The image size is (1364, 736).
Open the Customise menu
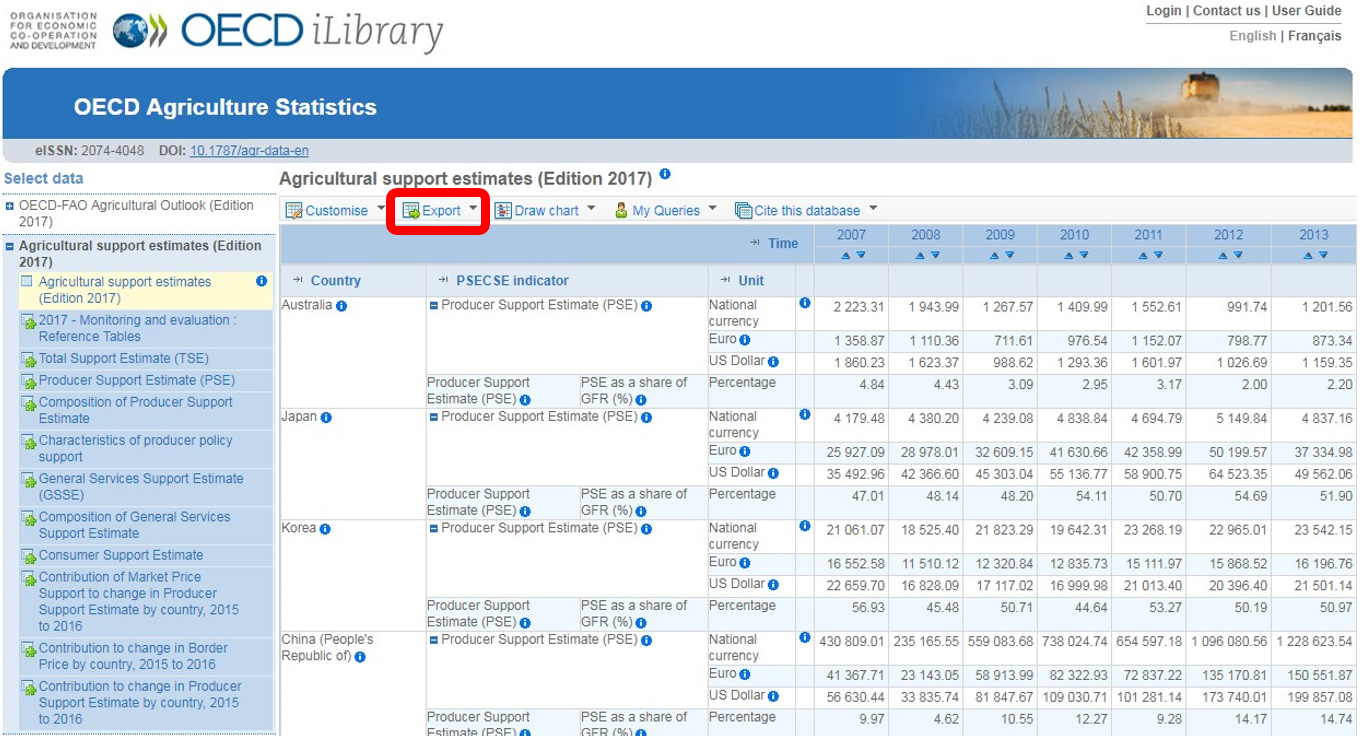click(336, 211)
